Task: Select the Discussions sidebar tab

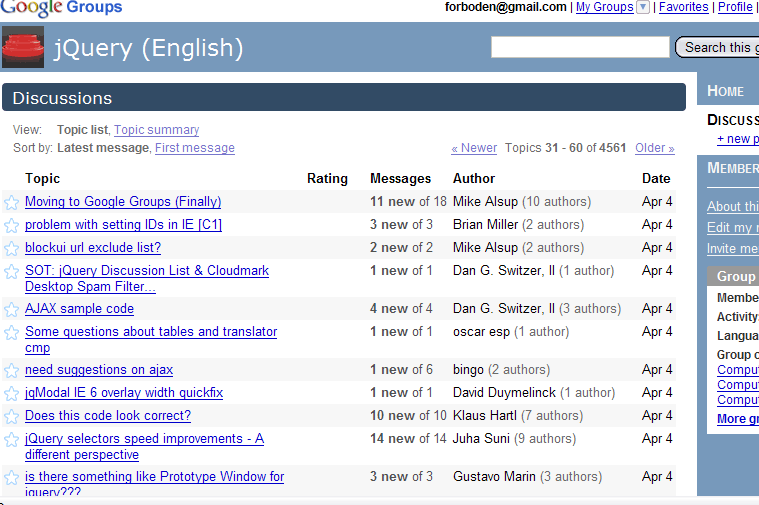Action: [733, 120]
